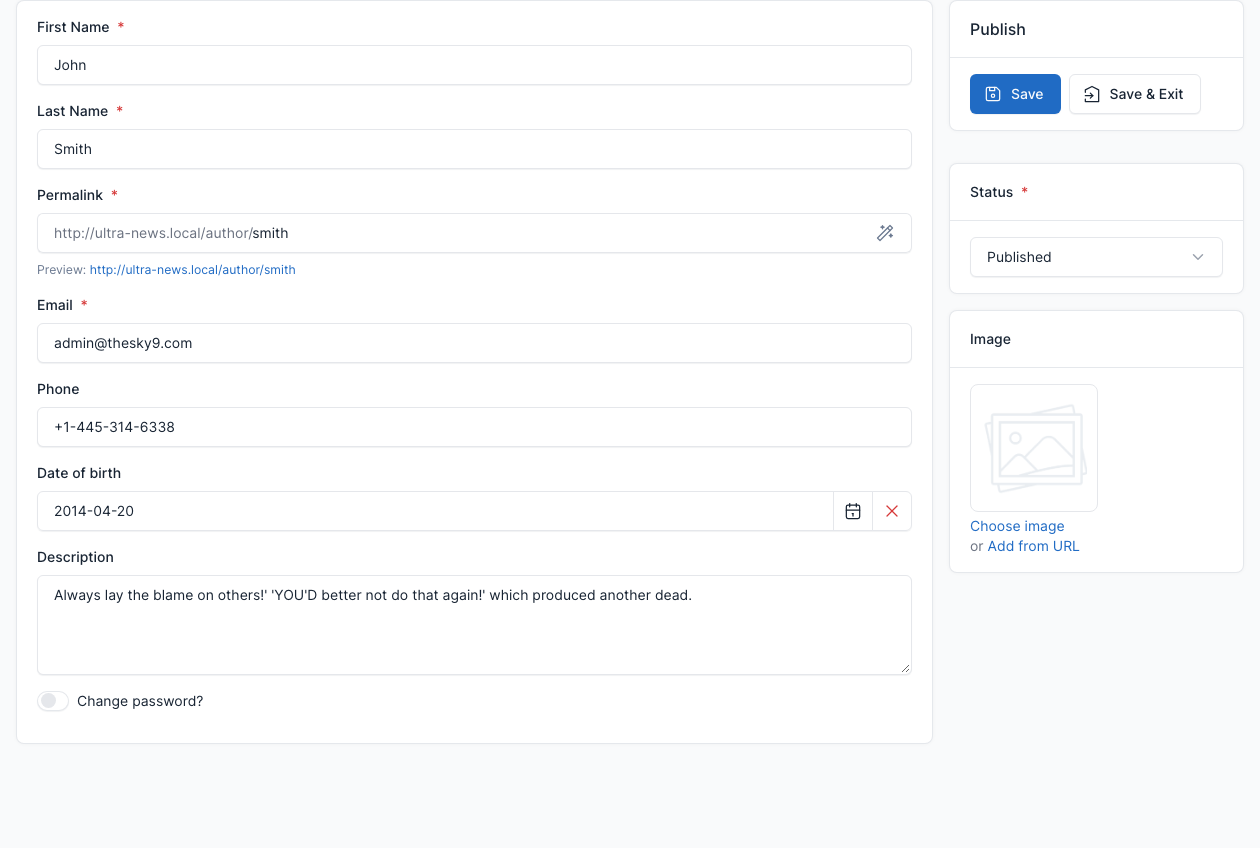Viewport: 1260px width, 848px height.
Task: Click the Phone number input field
Action: [474, 427]
